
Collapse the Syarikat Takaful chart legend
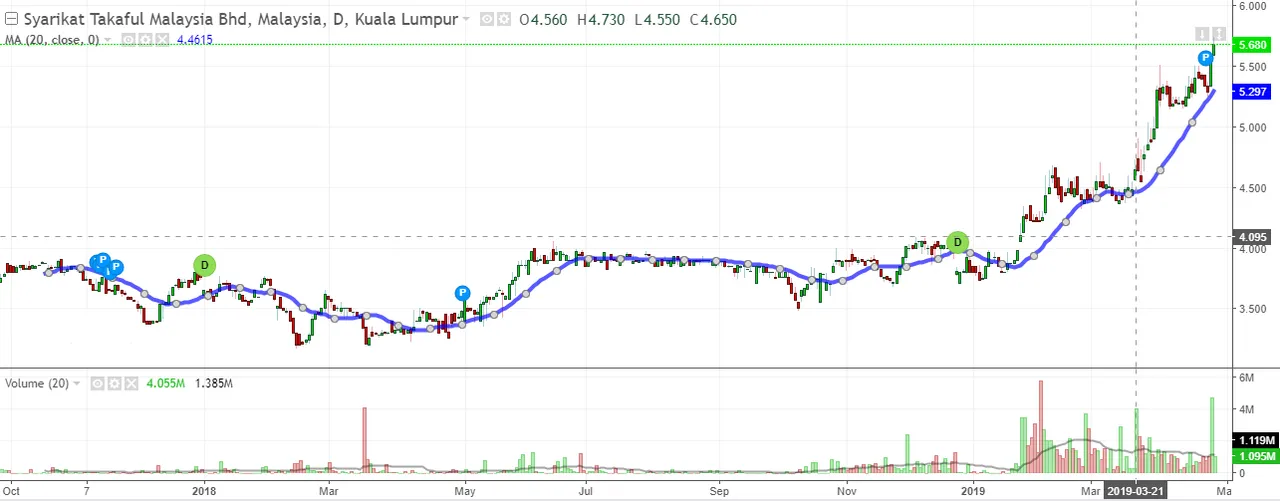tap(11, 19)
